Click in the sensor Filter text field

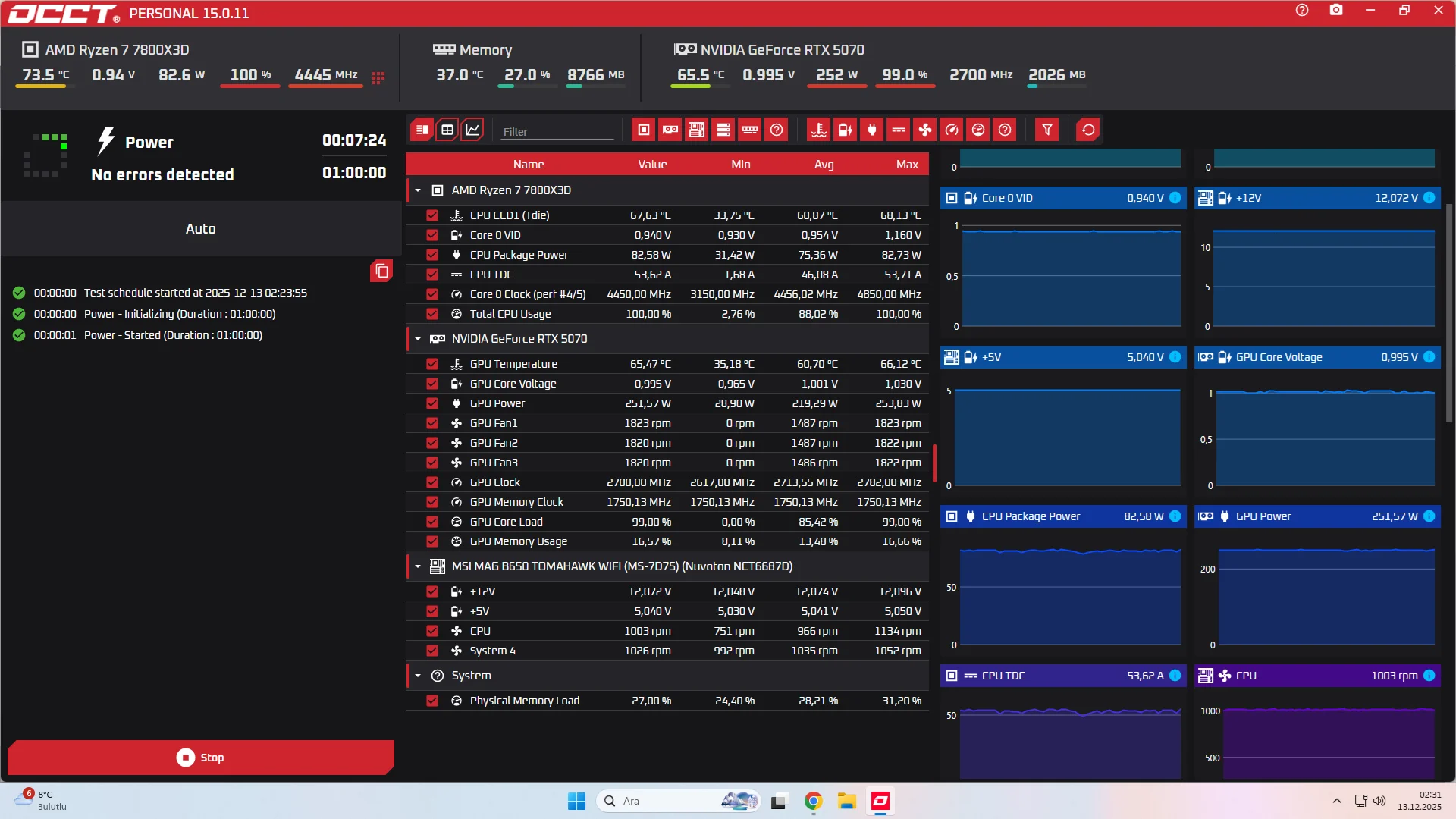point(557,132)
